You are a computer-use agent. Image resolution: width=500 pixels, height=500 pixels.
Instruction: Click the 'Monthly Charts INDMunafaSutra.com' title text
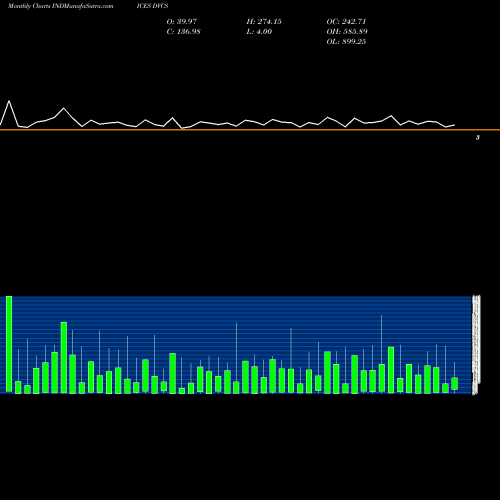[x=60, y=6]
